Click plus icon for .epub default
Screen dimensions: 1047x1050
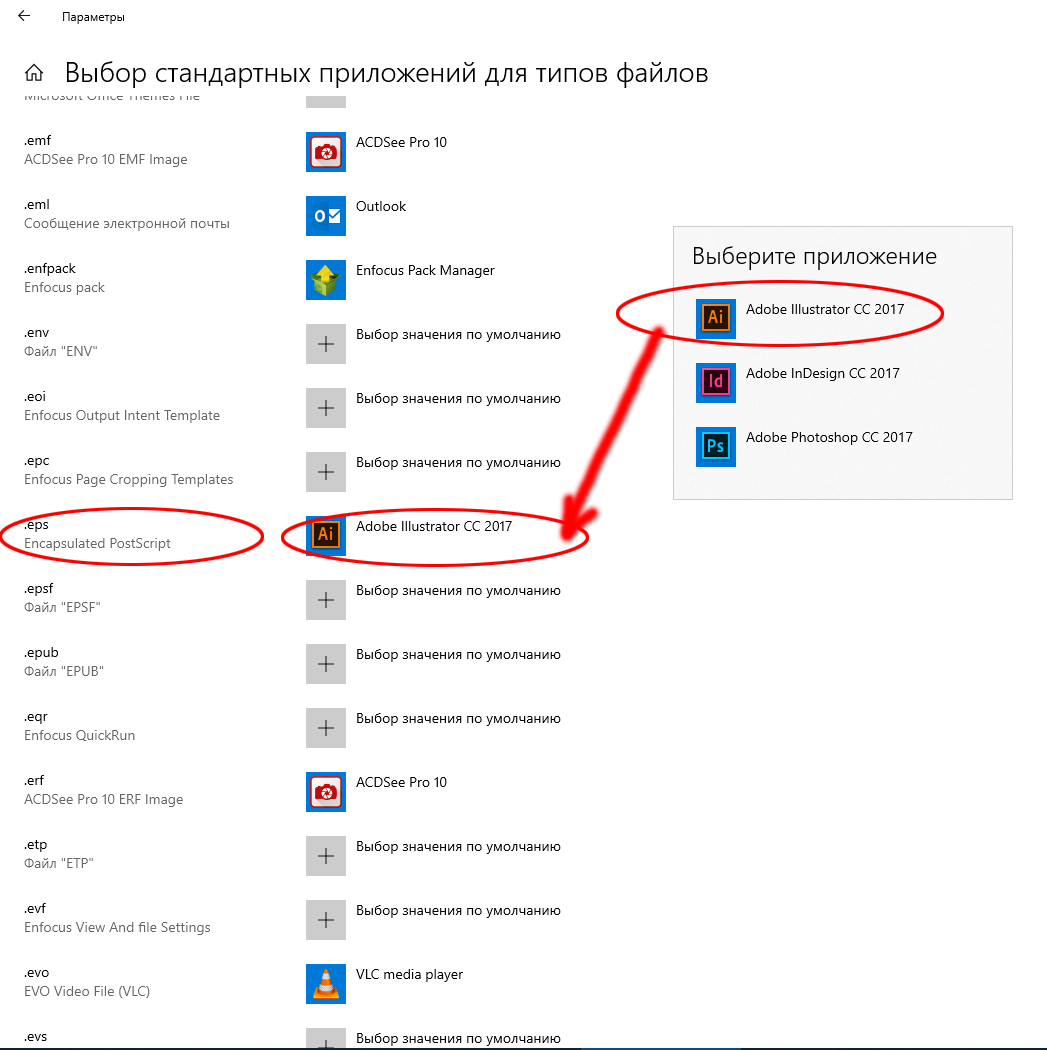(x=326, y=664)
